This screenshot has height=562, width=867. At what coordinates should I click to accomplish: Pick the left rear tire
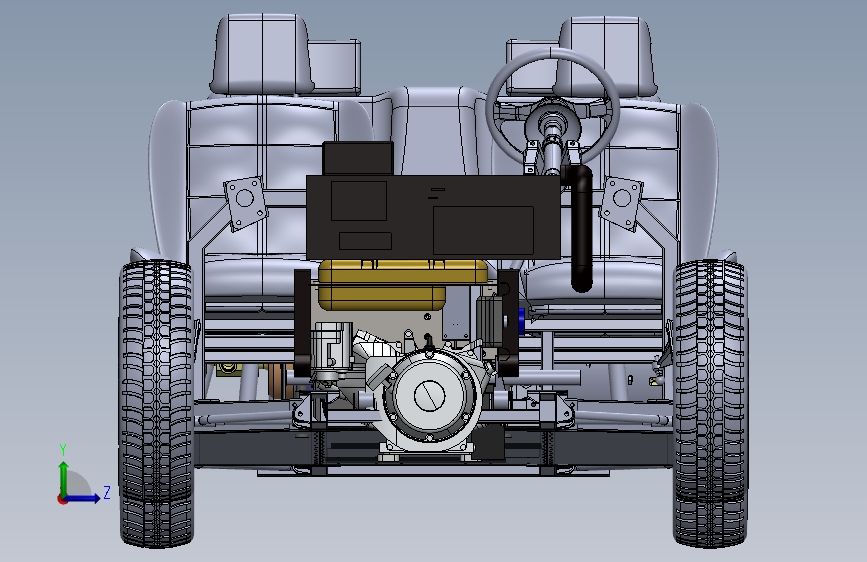157,404
